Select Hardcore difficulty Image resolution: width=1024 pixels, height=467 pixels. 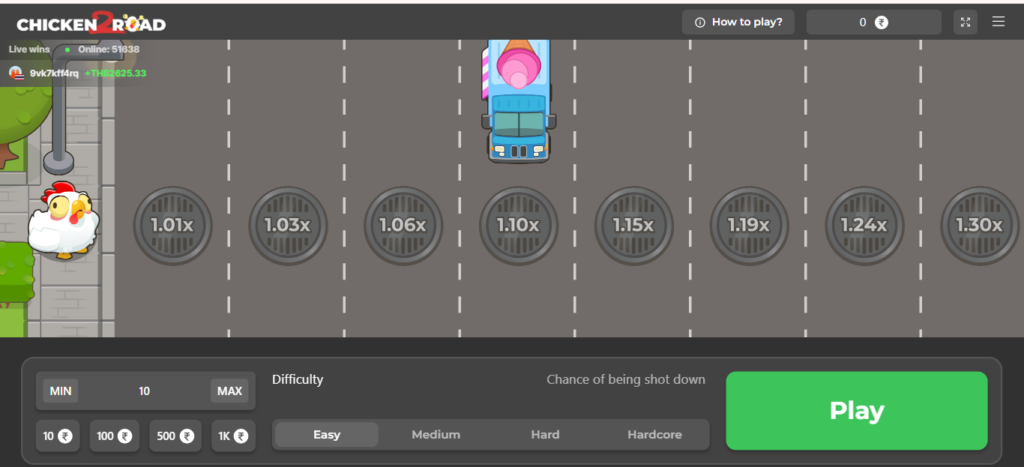654,435
